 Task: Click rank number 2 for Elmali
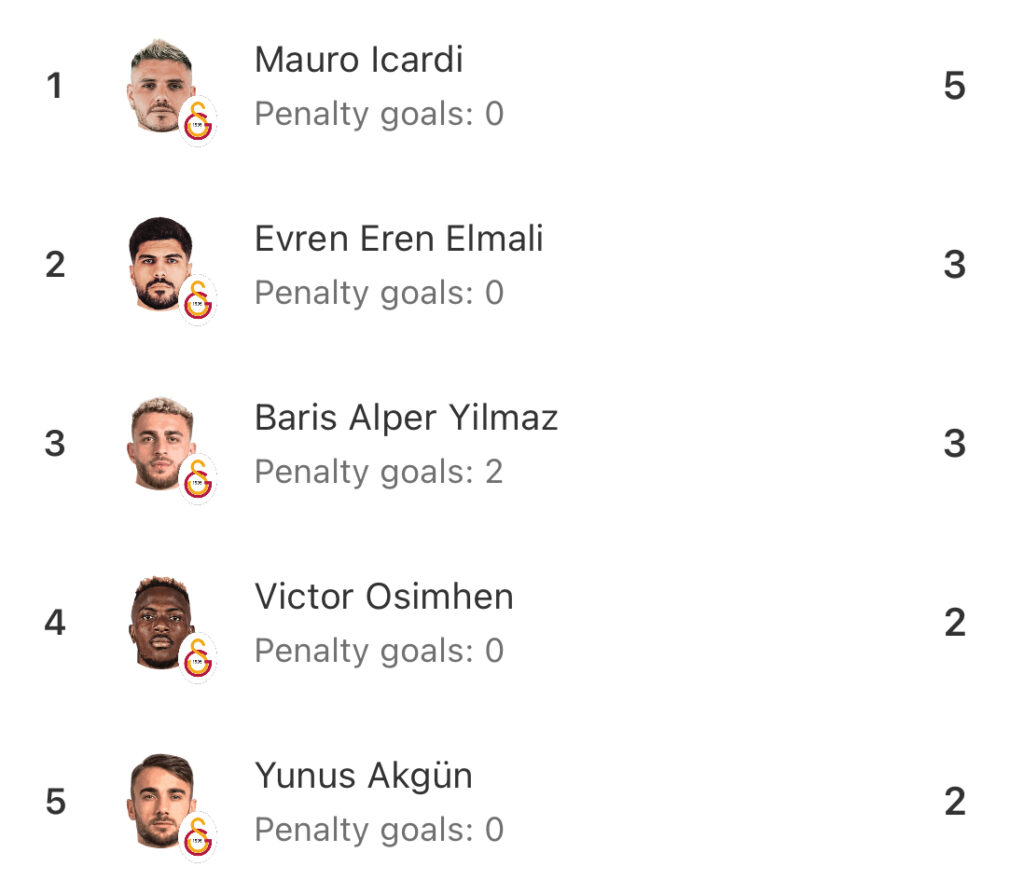[55, 264]
